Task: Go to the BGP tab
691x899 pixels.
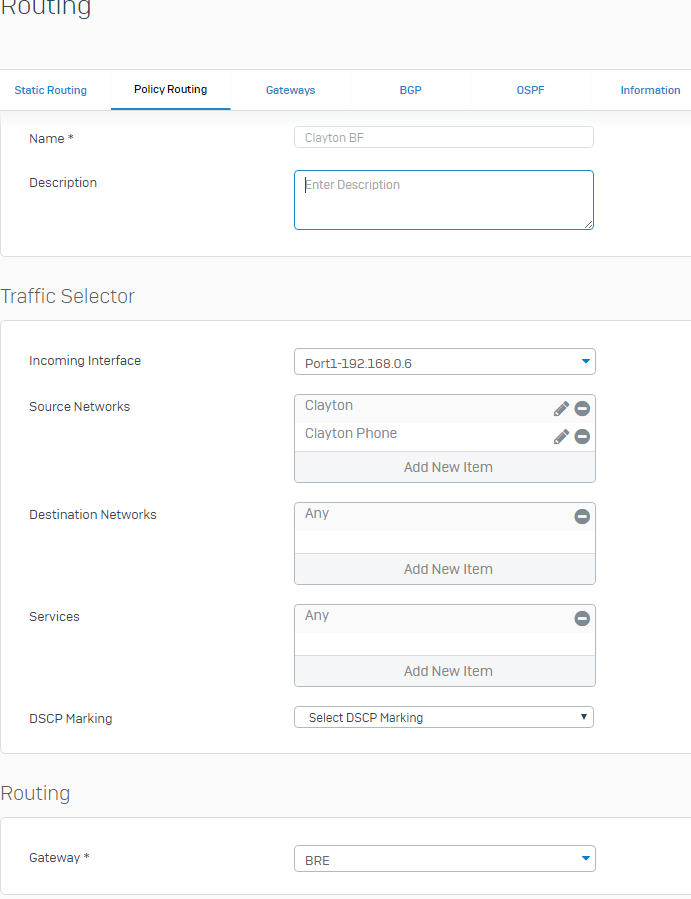Action: point(410,90)
